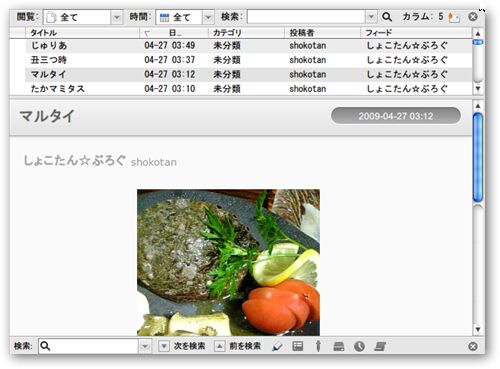Click the 2009-04-27 03:12 date badge

(x=396, y=116)
